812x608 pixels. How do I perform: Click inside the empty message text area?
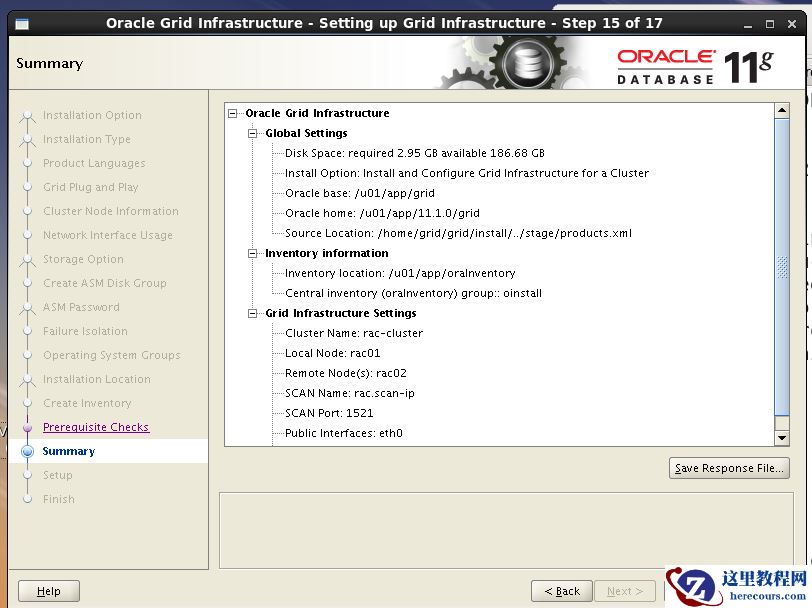tap(506, 531)
